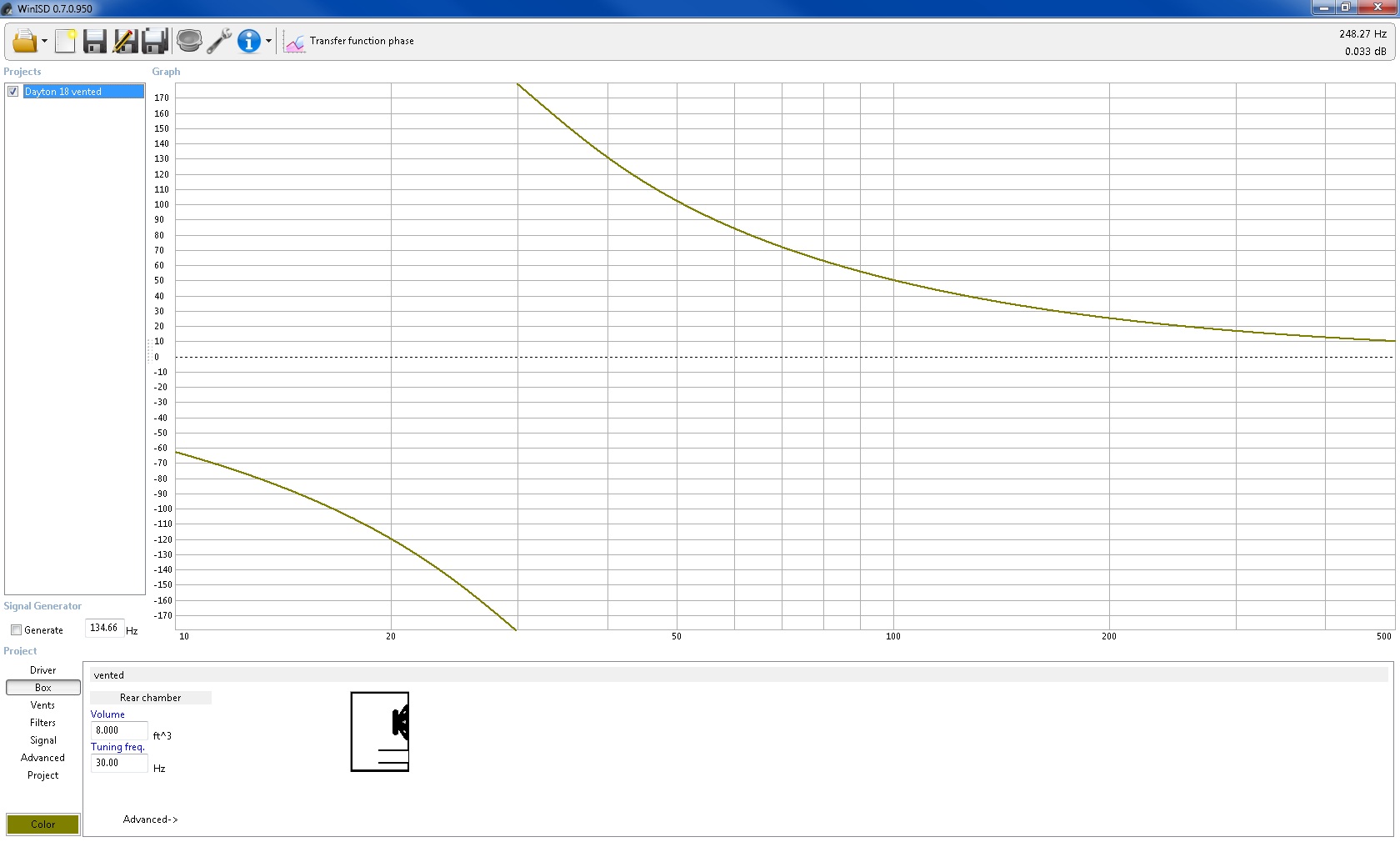Save the project with floppy icon
Viewport: 1400px width, 842px height.
95,41
